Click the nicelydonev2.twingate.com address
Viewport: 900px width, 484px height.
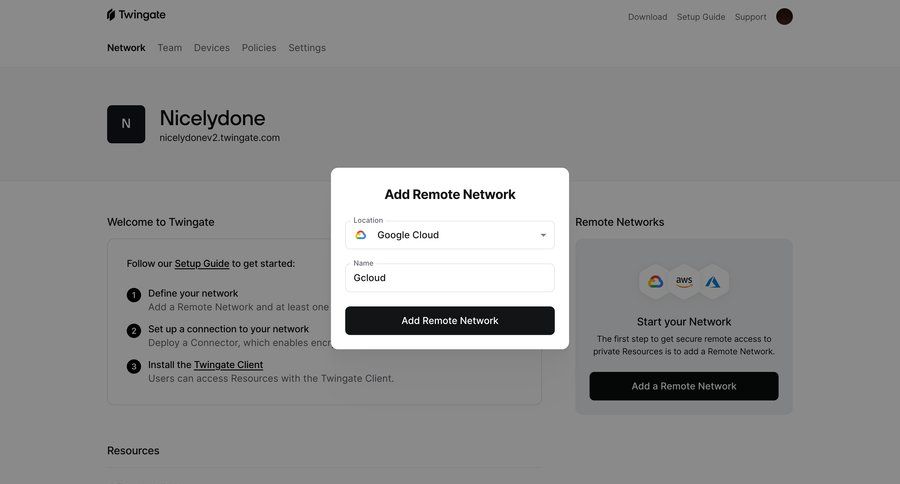point(220,138)
